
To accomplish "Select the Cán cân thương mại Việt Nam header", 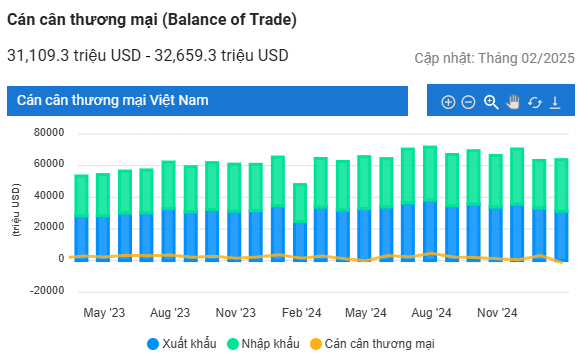I will (x=207, y=101).
